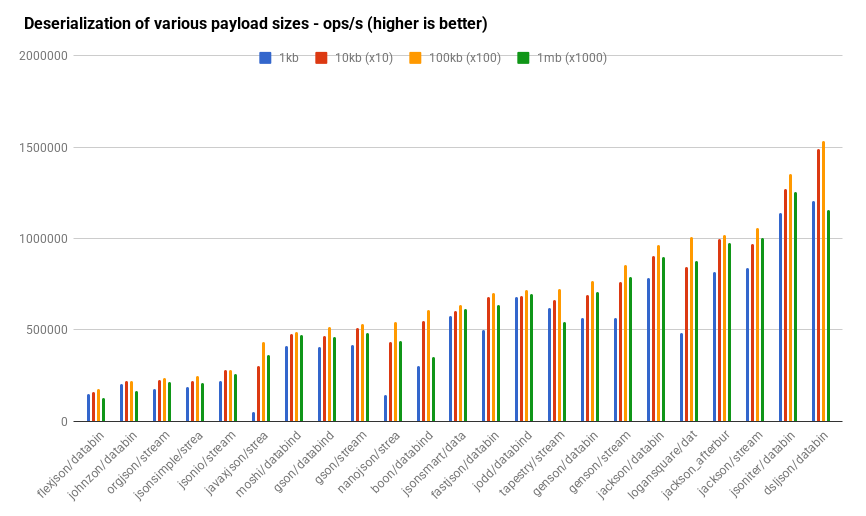
Task: Click the x-axis label logansquare/dat
Action: [x=663, y=465]
